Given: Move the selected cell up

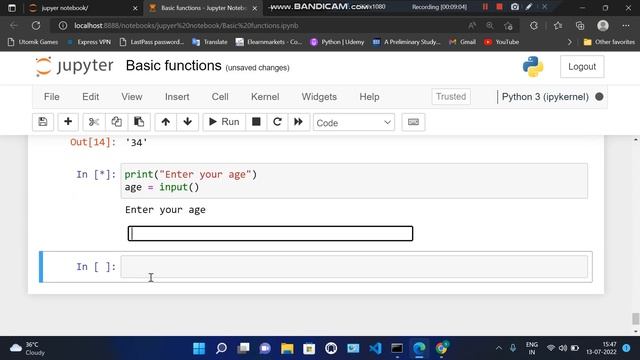Looking at the screenshot, I should click(x=165, y=122).
